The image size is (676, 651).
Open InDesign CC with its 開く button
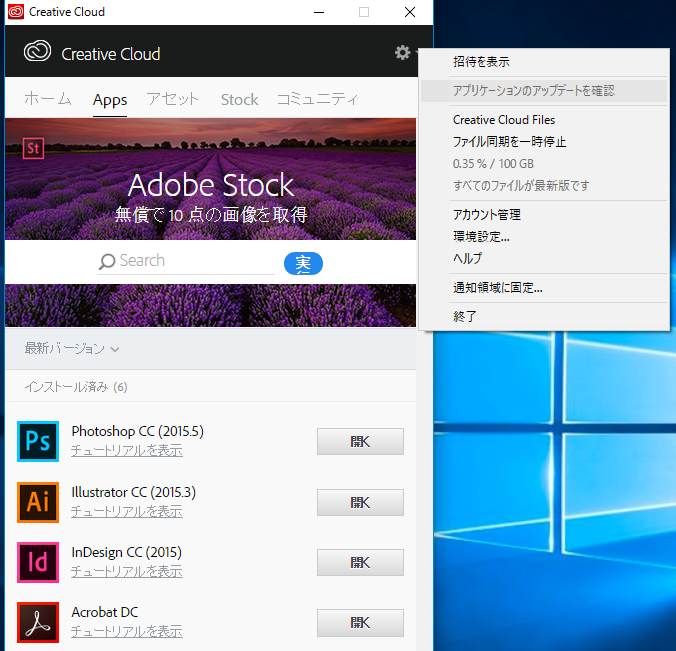tap(360, 562)
